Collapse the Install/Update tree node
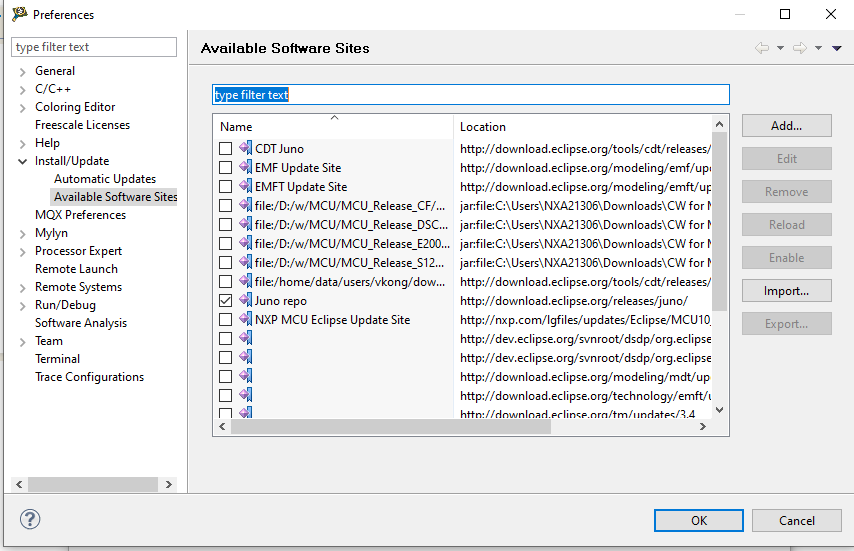The height and width of the screenshot is (551, 854). tap(22, 161)
